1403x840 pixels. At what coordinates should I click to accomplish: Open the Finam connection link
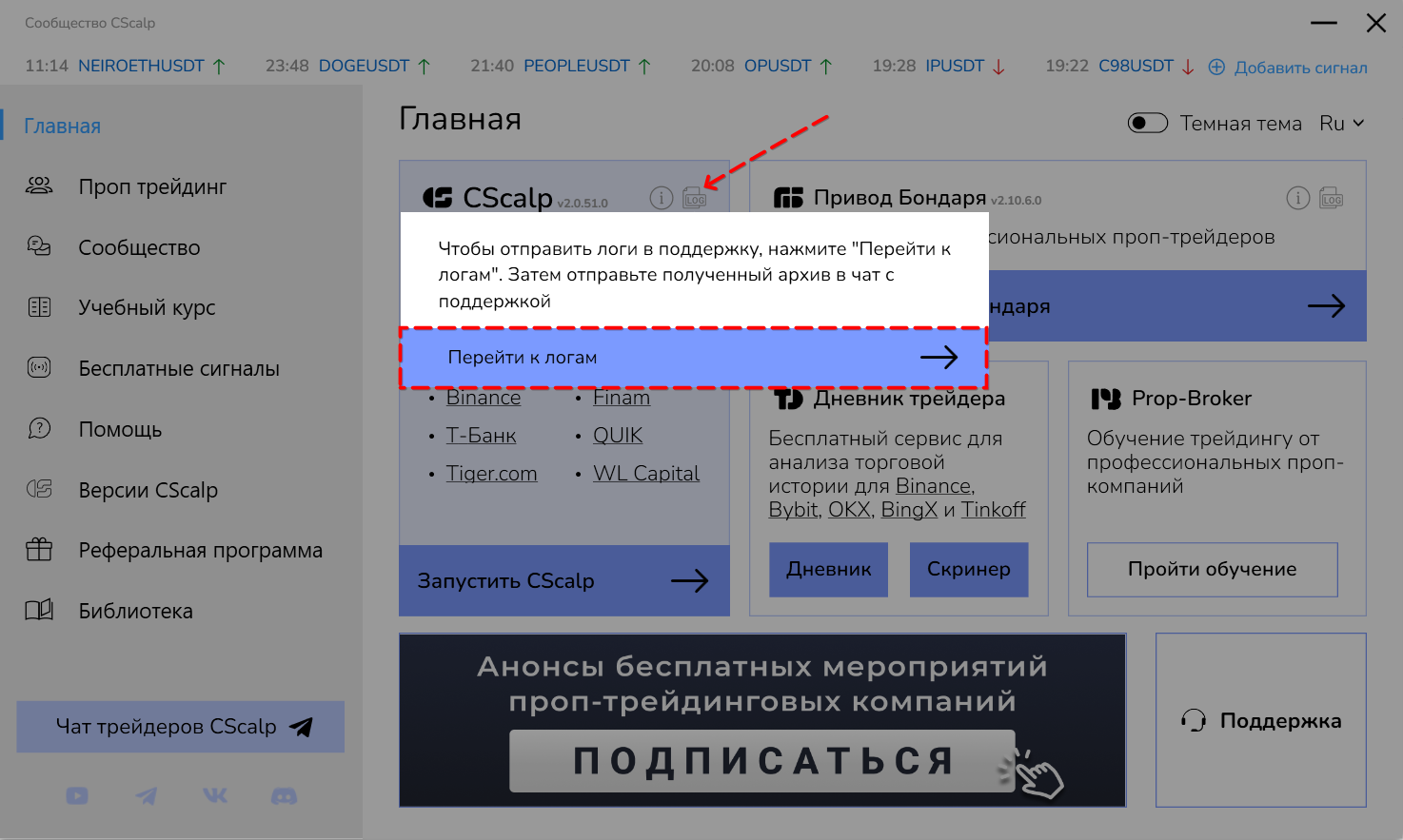click(622, 398)
